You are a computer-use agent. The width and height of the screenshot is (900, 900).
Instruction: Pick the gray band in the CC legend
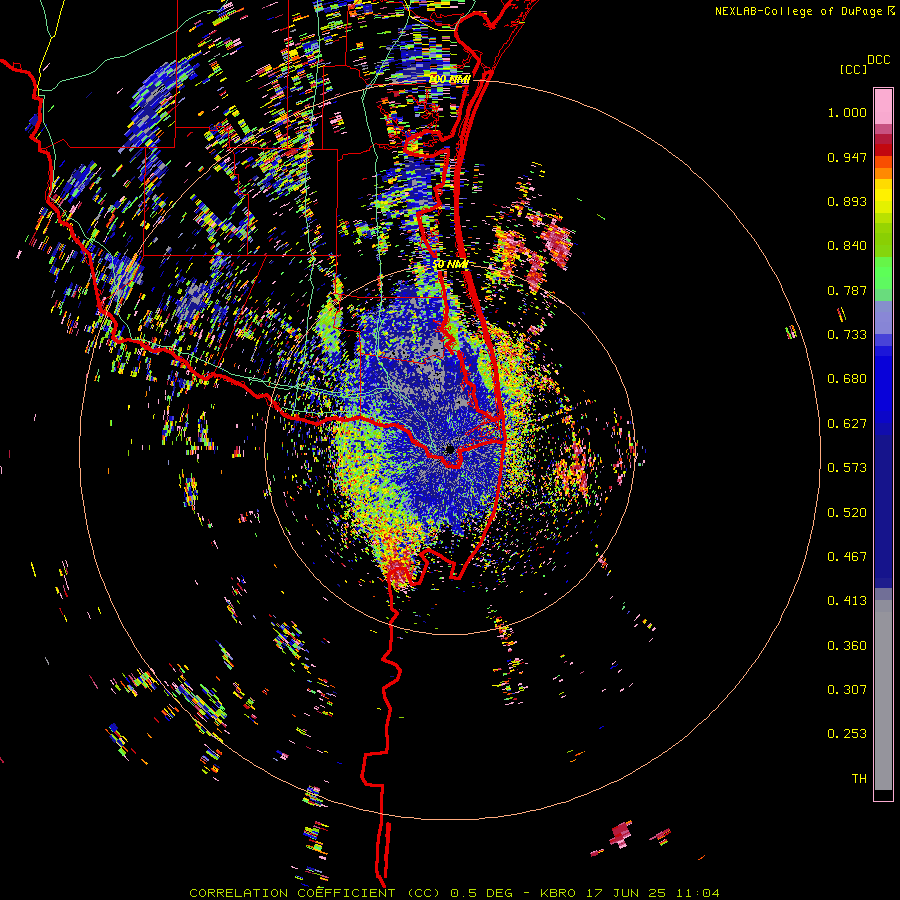click(x=883, y=695)
